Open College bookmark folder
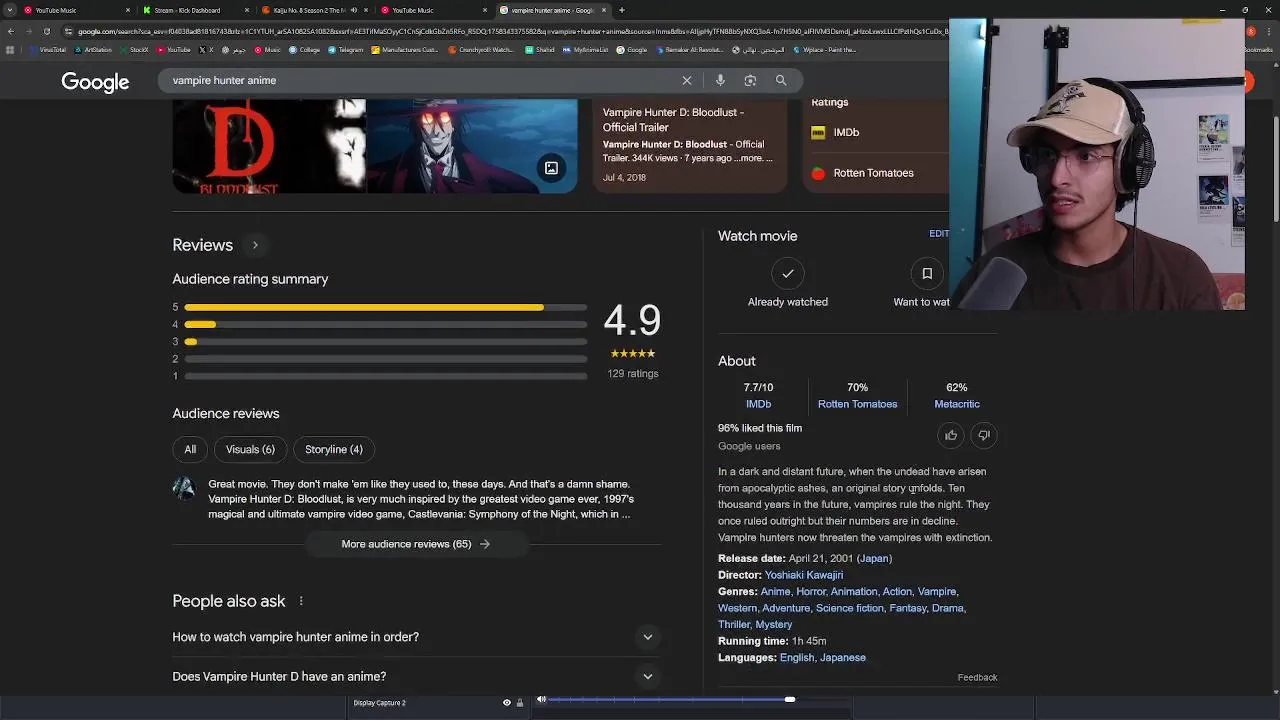 (x=305, y=49)
